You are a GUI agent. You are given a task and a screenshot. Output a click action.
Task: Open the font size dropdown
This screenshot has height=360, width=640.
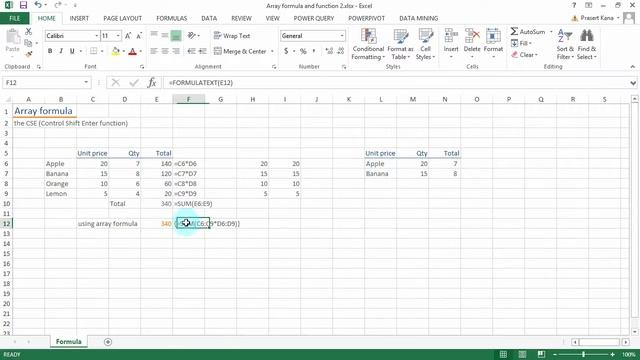pos(118,36)
